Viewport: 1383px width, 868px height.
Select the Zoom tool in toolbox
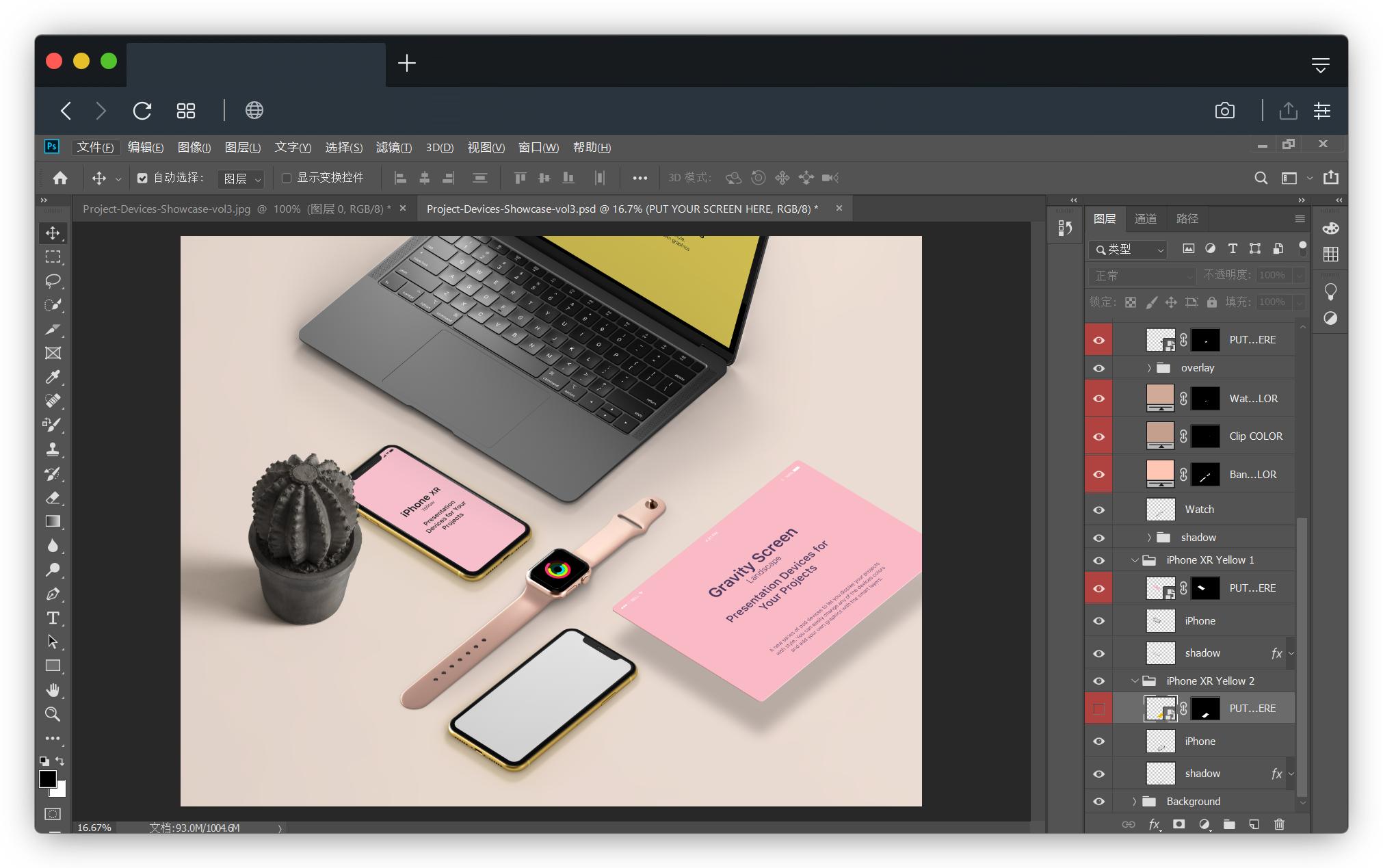point(53,714)
